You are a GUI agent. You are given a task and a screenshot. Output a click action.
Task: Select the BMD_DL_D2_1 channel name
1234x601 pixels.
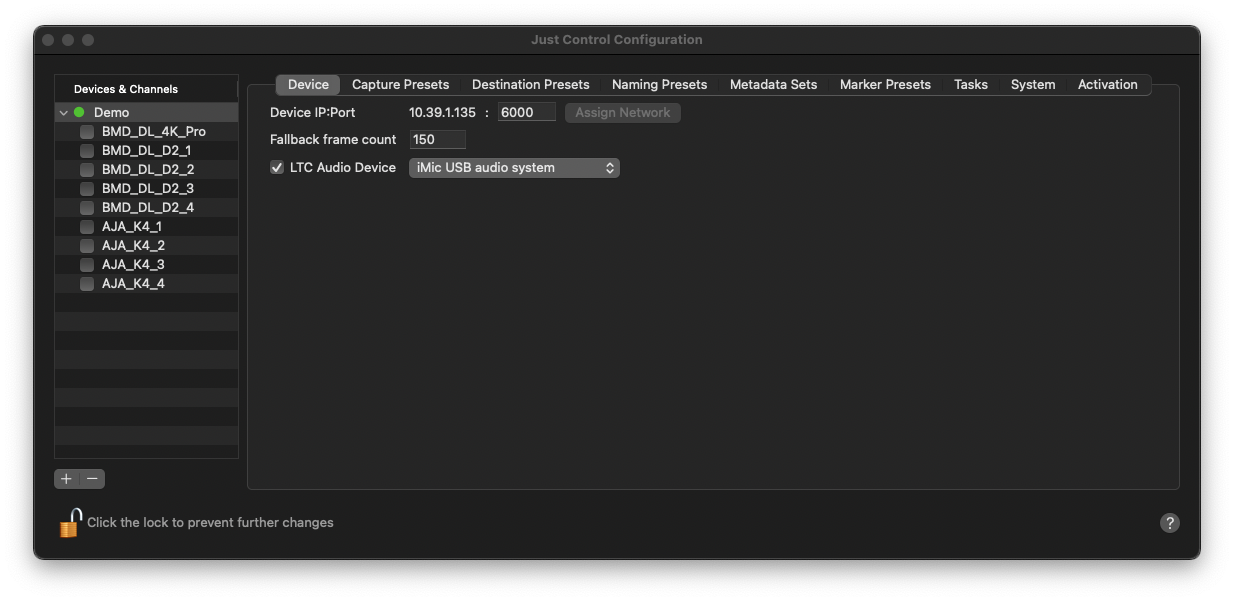click(146, 151)
